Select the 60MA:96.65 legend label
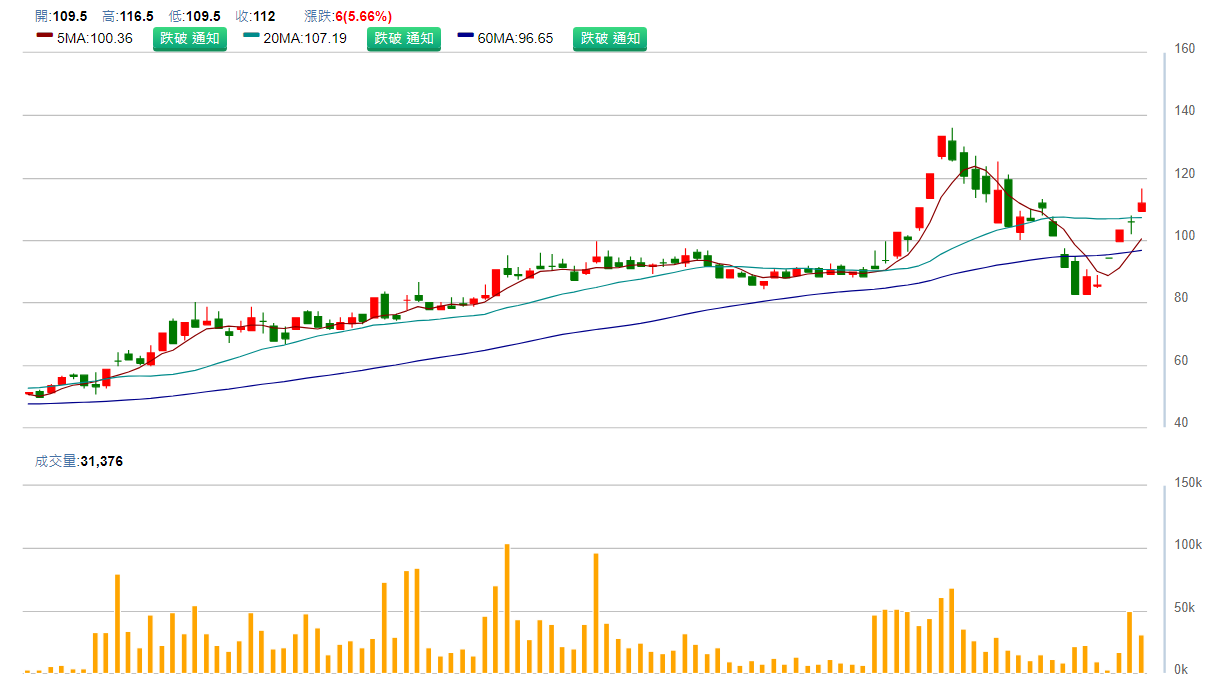 (x=515, y=39)
